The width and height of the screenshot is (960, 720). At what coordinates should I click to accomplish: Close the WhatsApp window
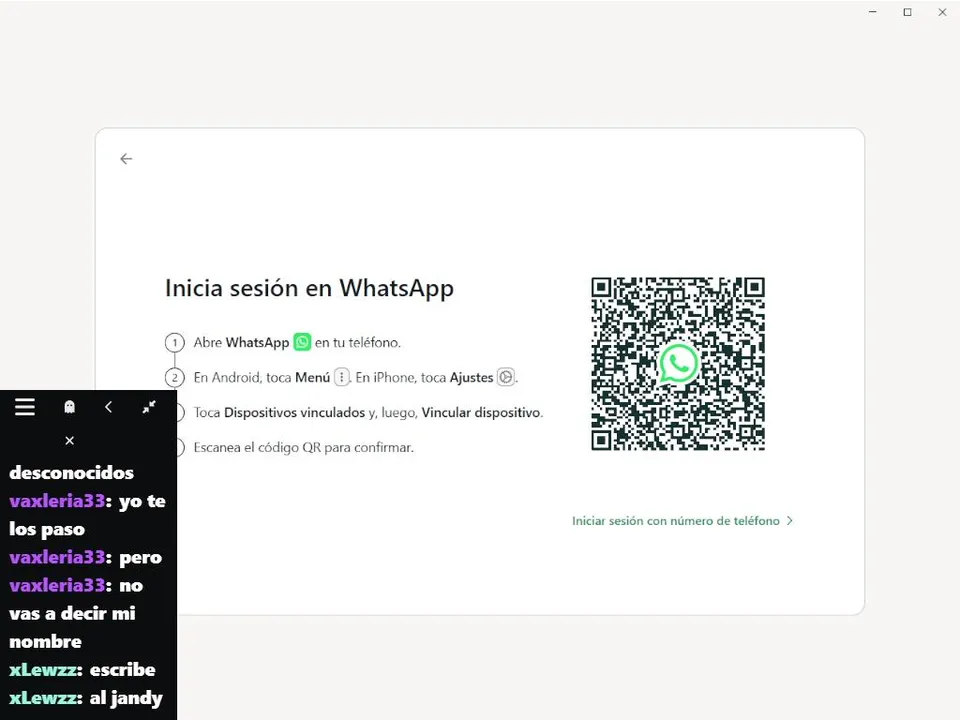click(x=942, y=12)
